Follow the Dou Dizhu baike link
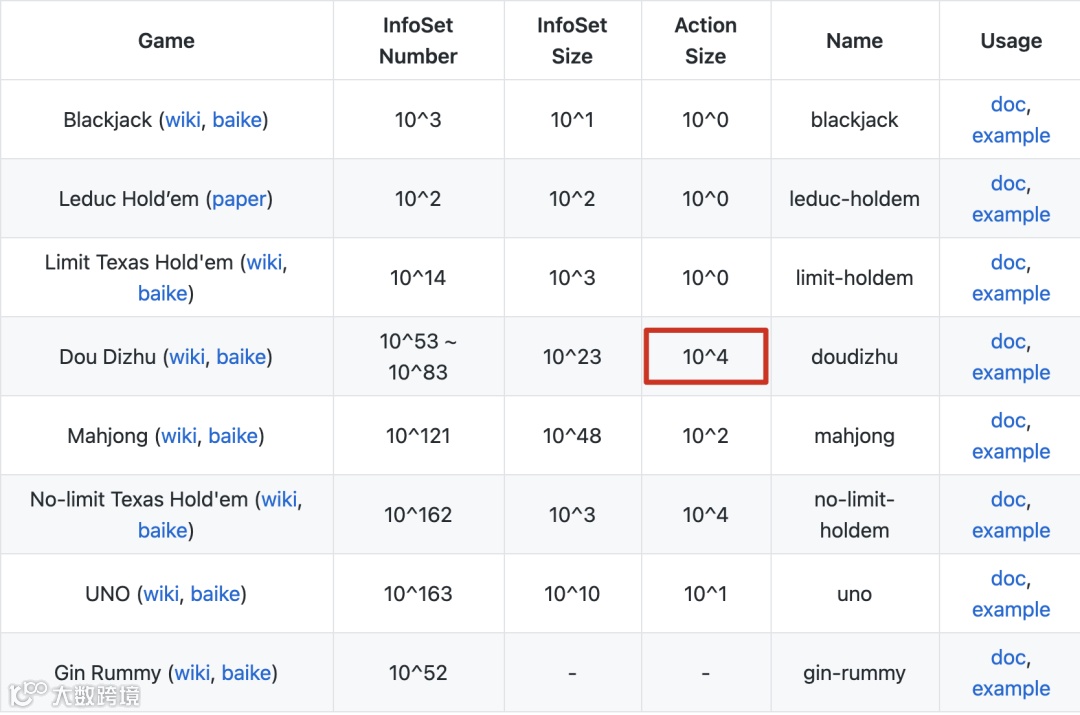The height and width of the screenshot is (715, 1080). (x=241, y=357)
